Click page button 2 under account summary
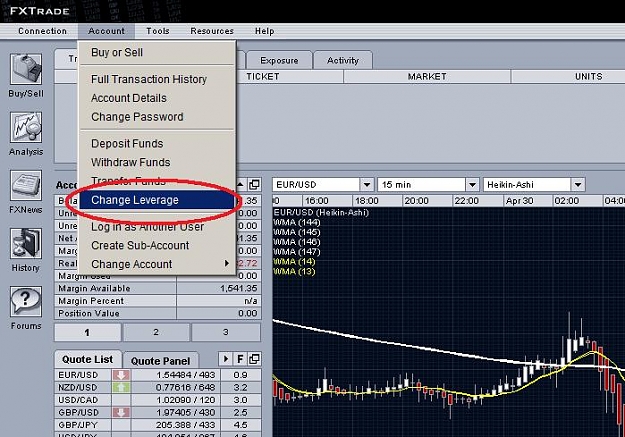625x437 pixels. [156, 332]
